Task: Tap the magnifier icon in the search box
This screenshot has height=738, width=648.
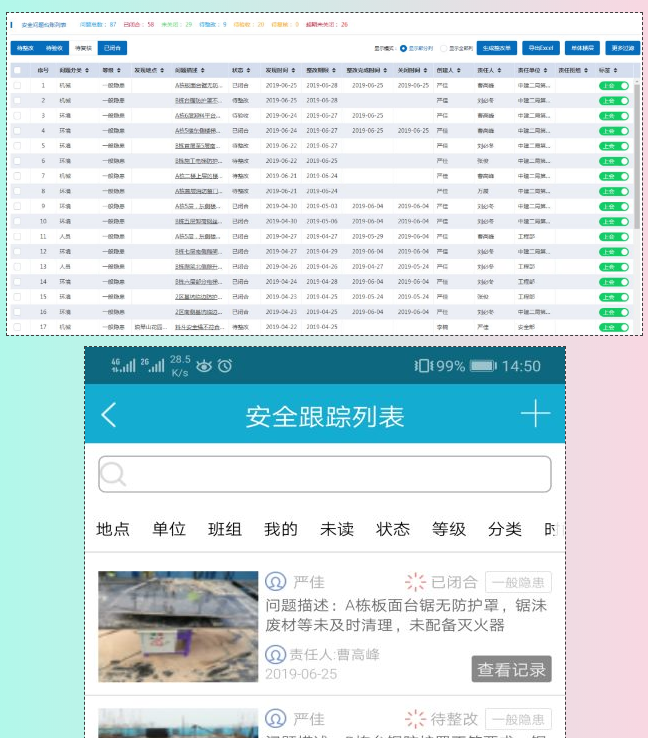Action: [x=113, y=474]
